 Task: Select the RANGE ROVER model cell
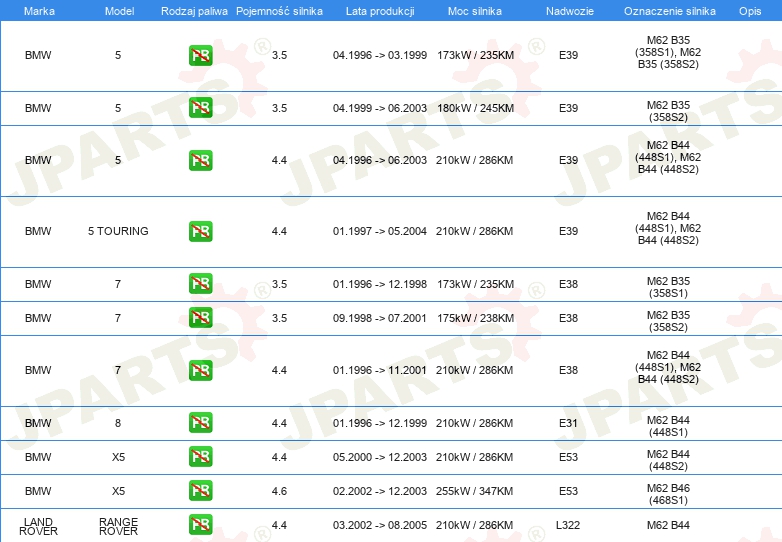pyautogui.click(x=118, y=527)
